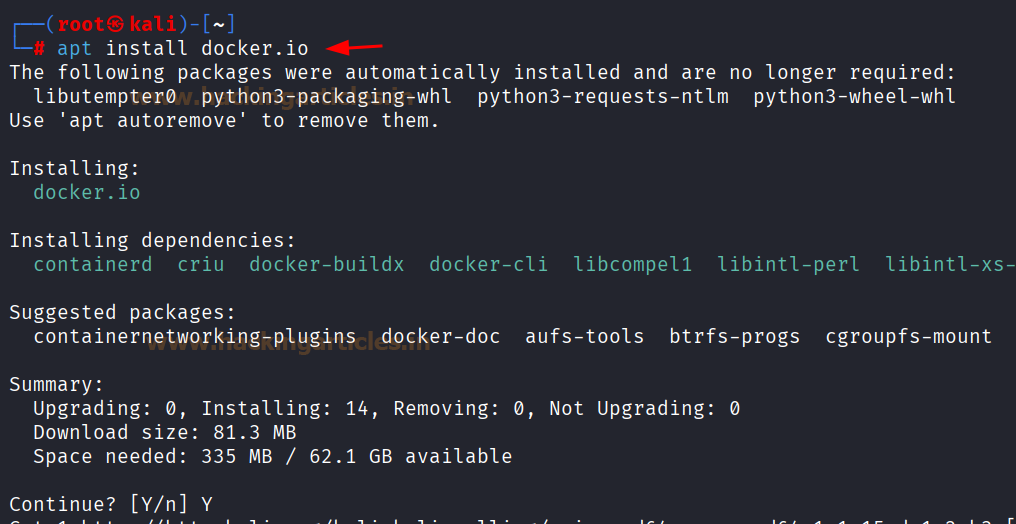Click the apt command word
Image resolution: width=1016 pixels, height=524 pixels.
click(x=75, y=49)
